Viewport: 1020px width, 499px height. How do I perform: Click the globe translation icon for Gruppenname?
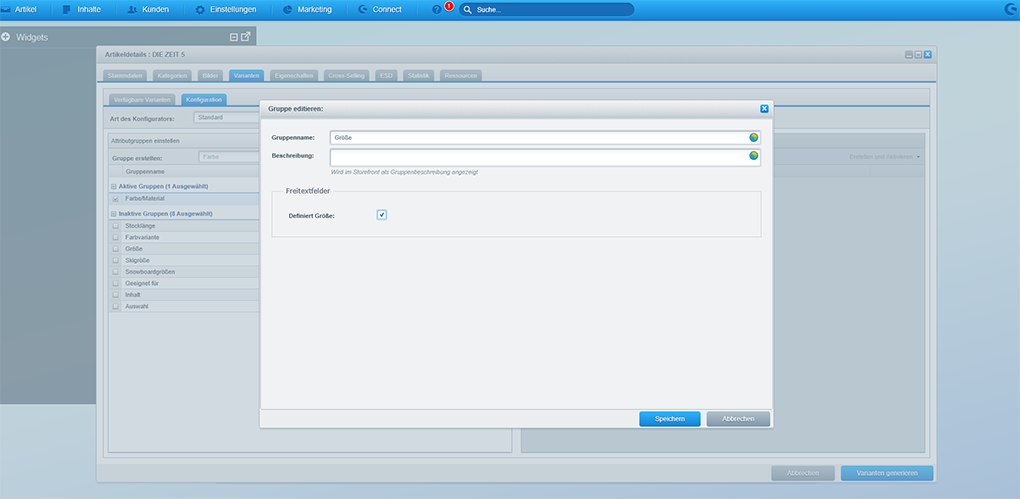pos(754,137)
